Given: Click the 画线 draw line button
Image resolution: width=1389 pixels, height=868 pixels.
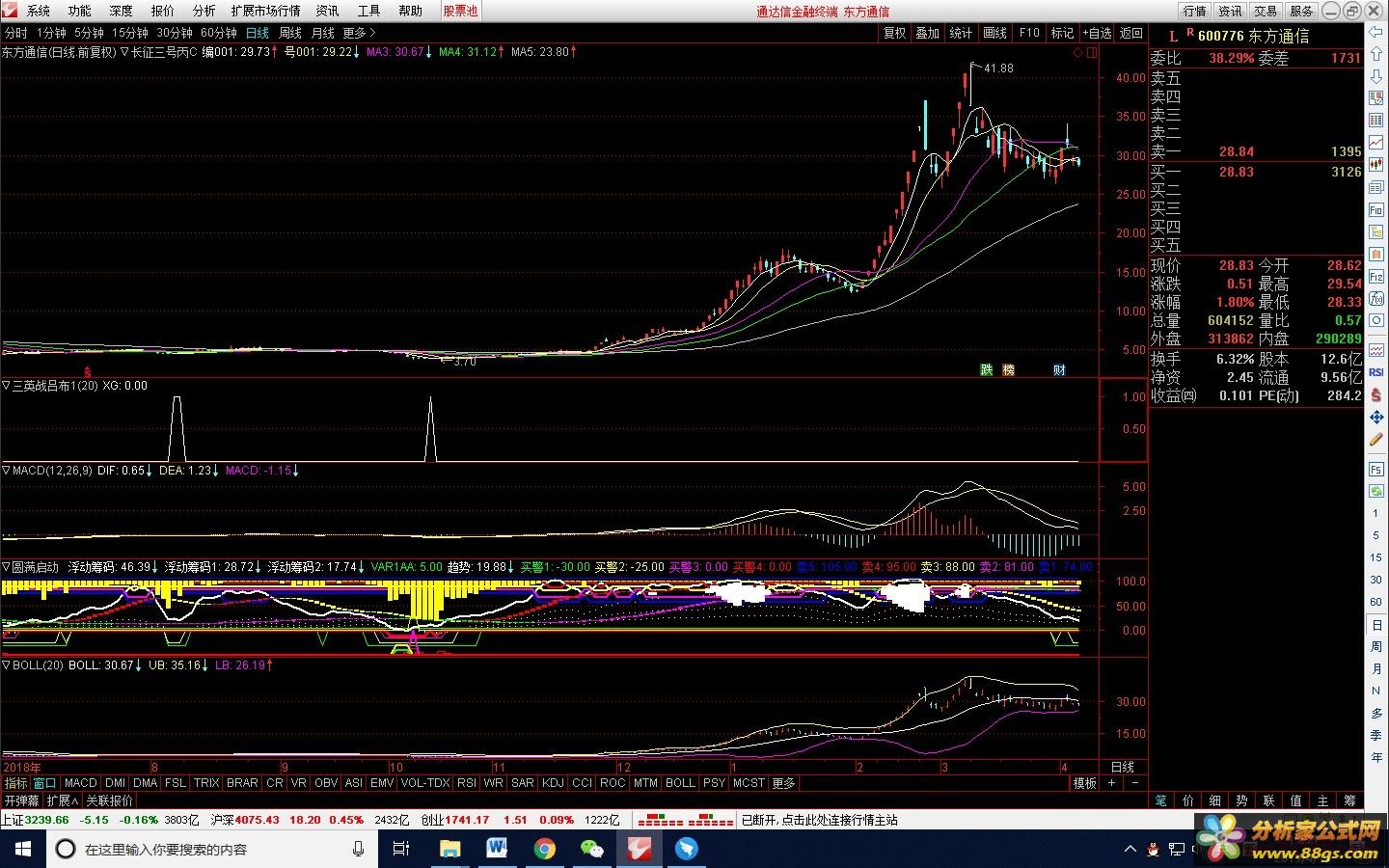Looking at the screenshot, I should (x=995, y=33).
